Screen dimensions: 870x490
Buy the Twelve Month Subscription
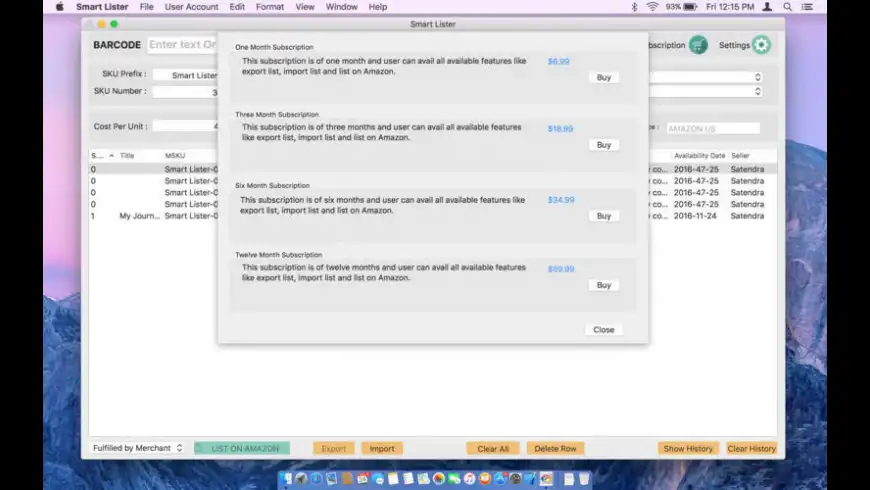point(604,285)
